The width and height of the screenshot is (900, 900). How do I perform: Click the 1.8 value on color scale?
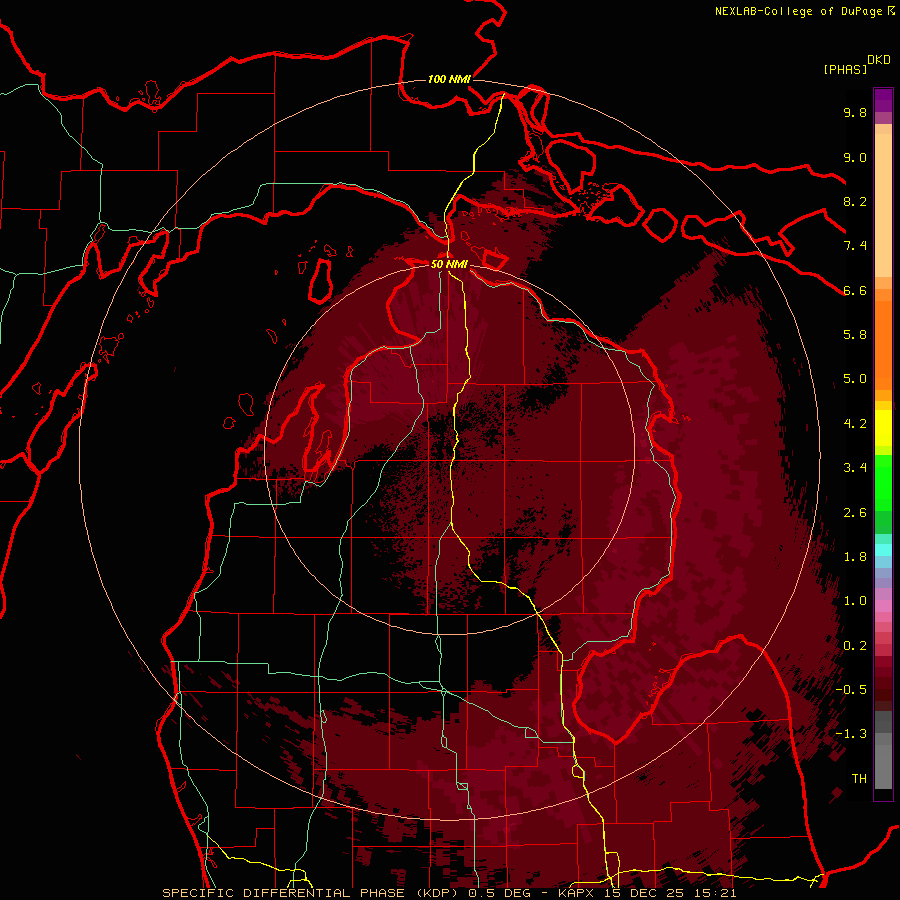coord(855,557)
